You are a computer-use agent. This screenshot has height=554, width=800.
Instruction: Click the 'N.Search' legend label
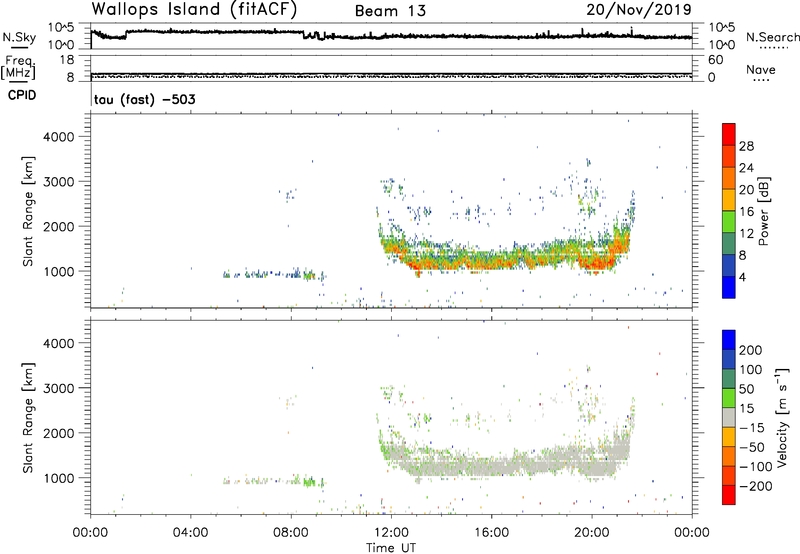tap(773, 37)
